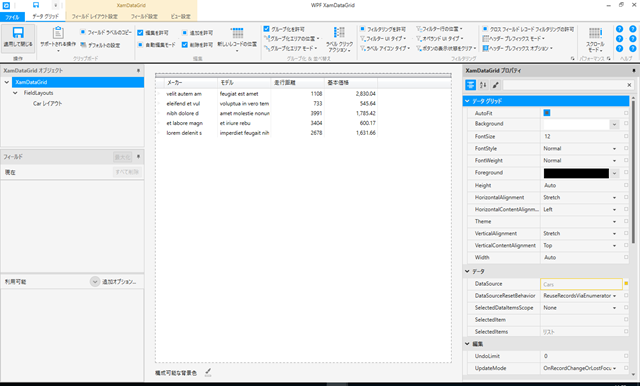Click the Foreground black color swatch
Viewport: 640px width, 386px height.
coord(576,173)
